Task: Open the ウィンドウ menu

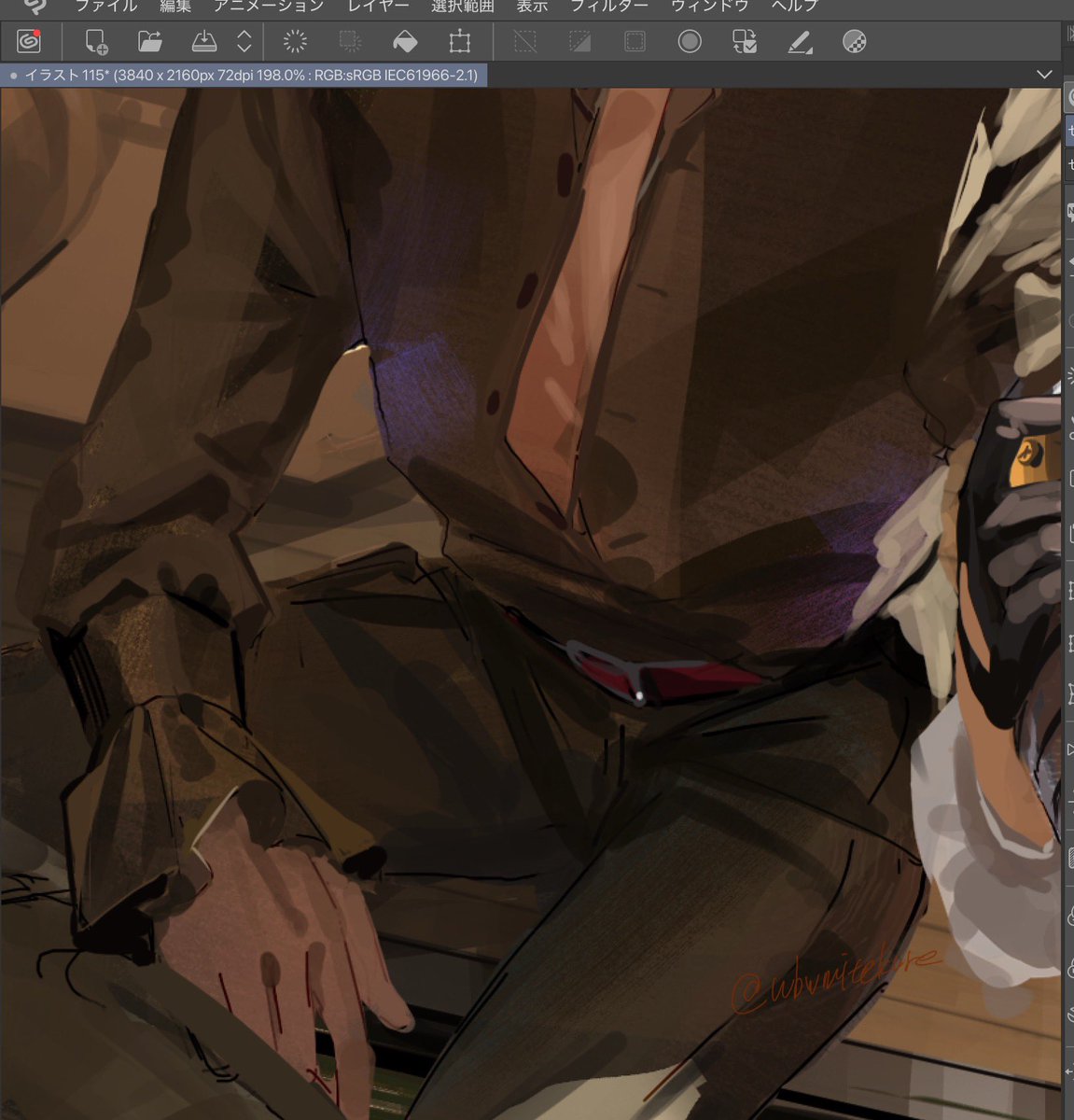Action: click(710, 6)
